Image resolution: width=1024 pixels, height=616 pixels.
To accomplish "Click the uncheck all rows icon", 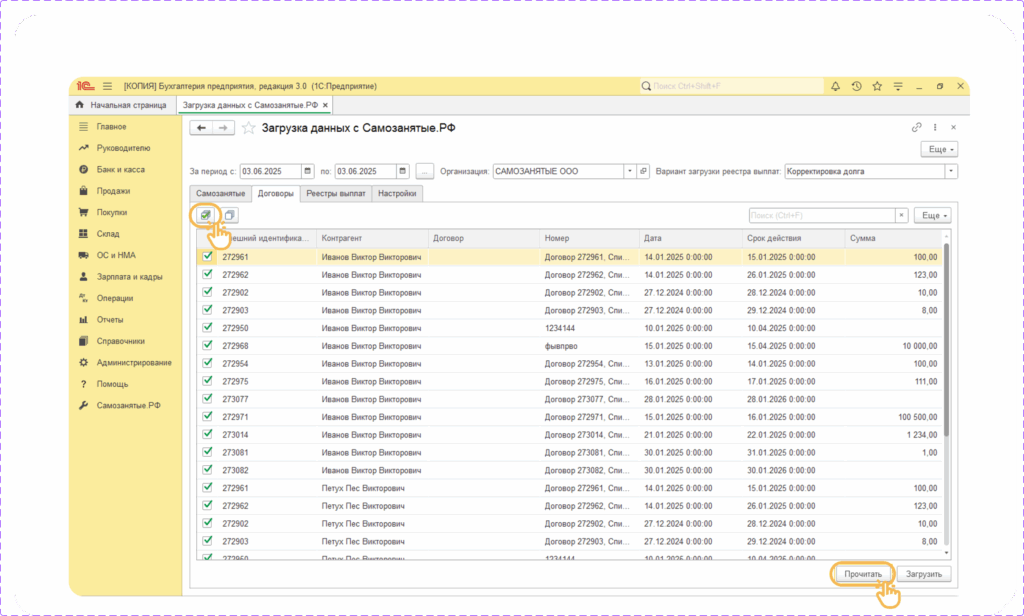I will pos(230,215).
